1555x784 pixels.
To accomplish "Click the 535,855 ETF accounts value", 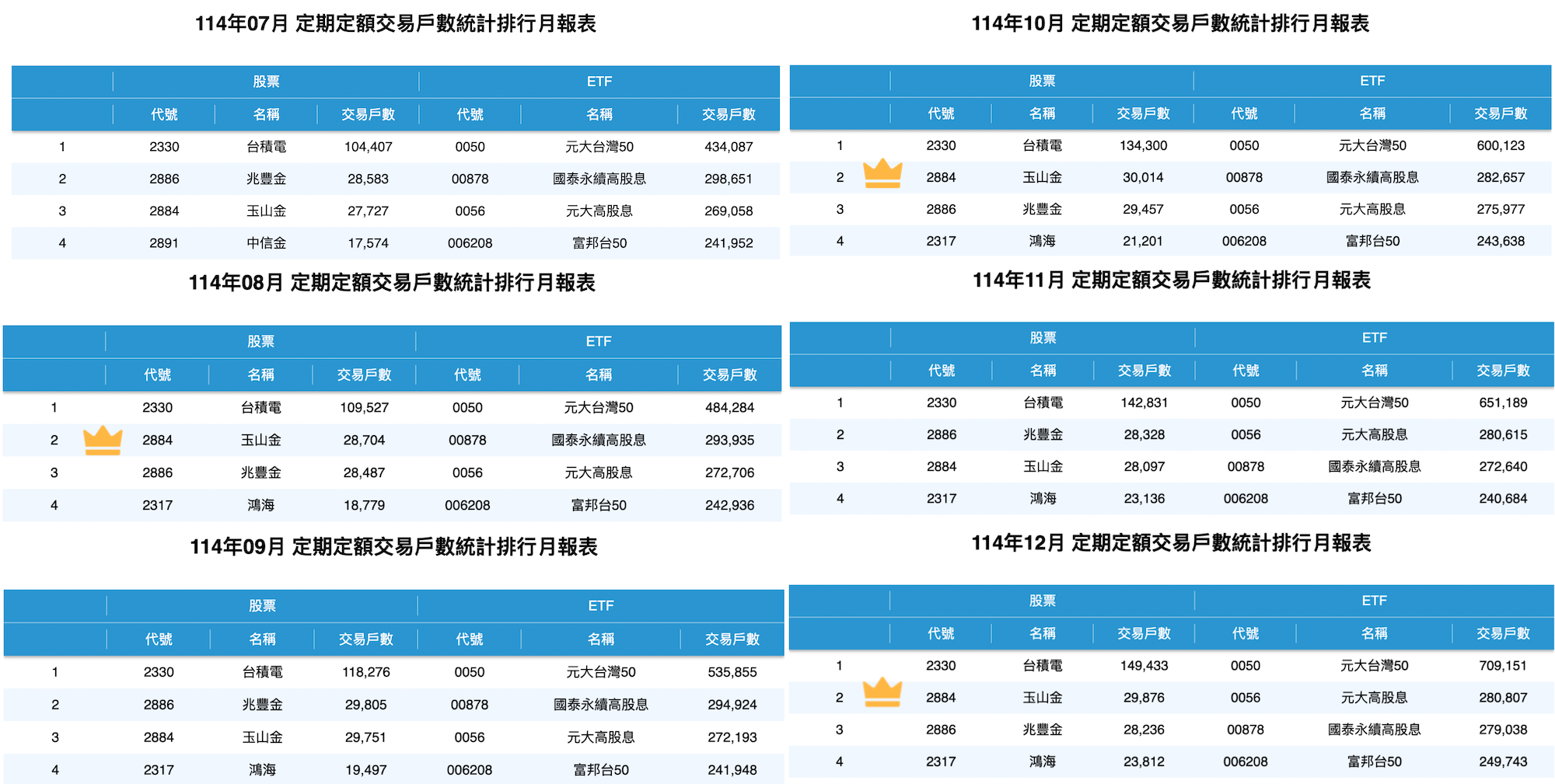I will coord(732,672).
